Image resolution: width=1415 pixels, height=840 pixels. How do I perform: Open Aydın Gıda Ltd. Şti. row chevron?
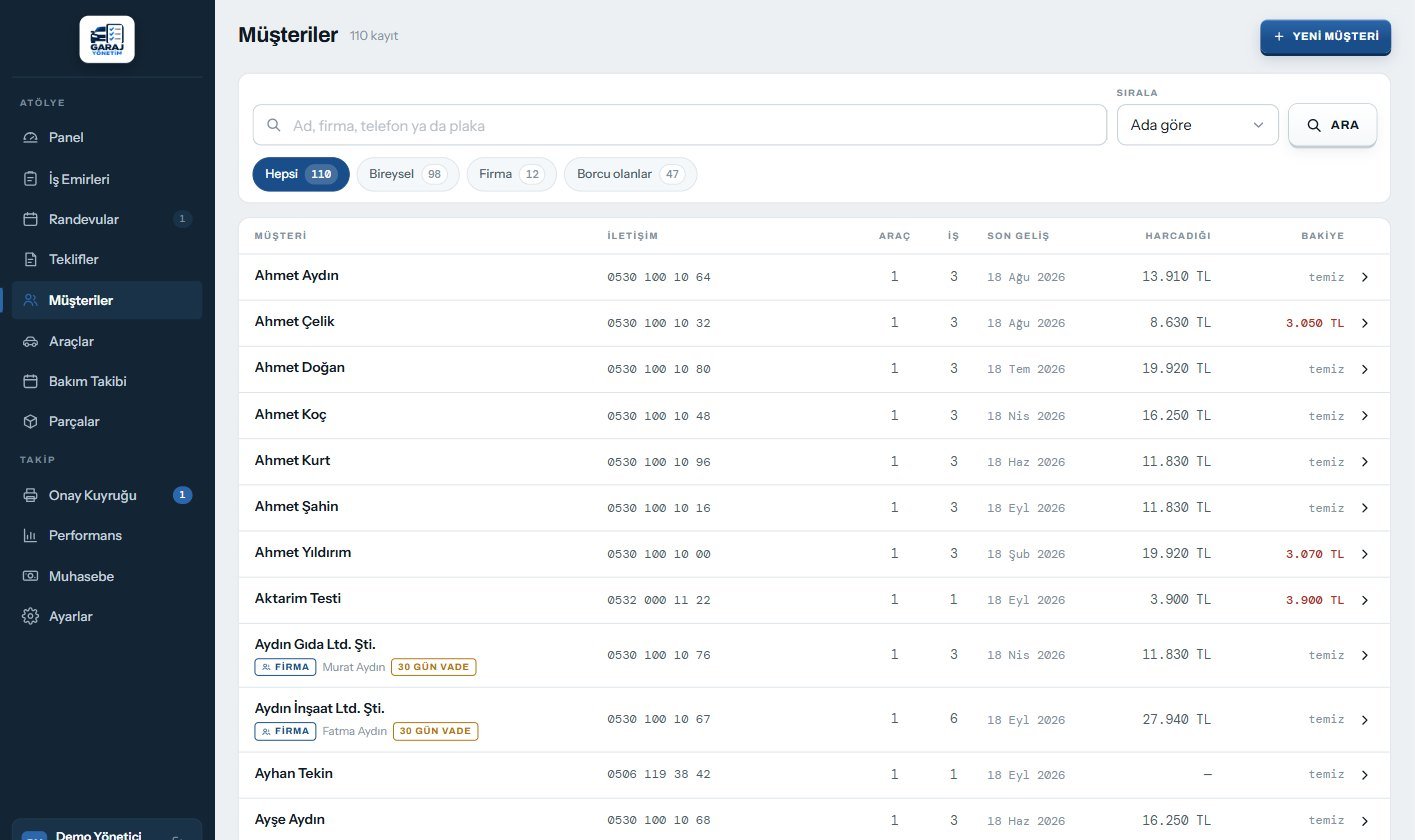1365,655
